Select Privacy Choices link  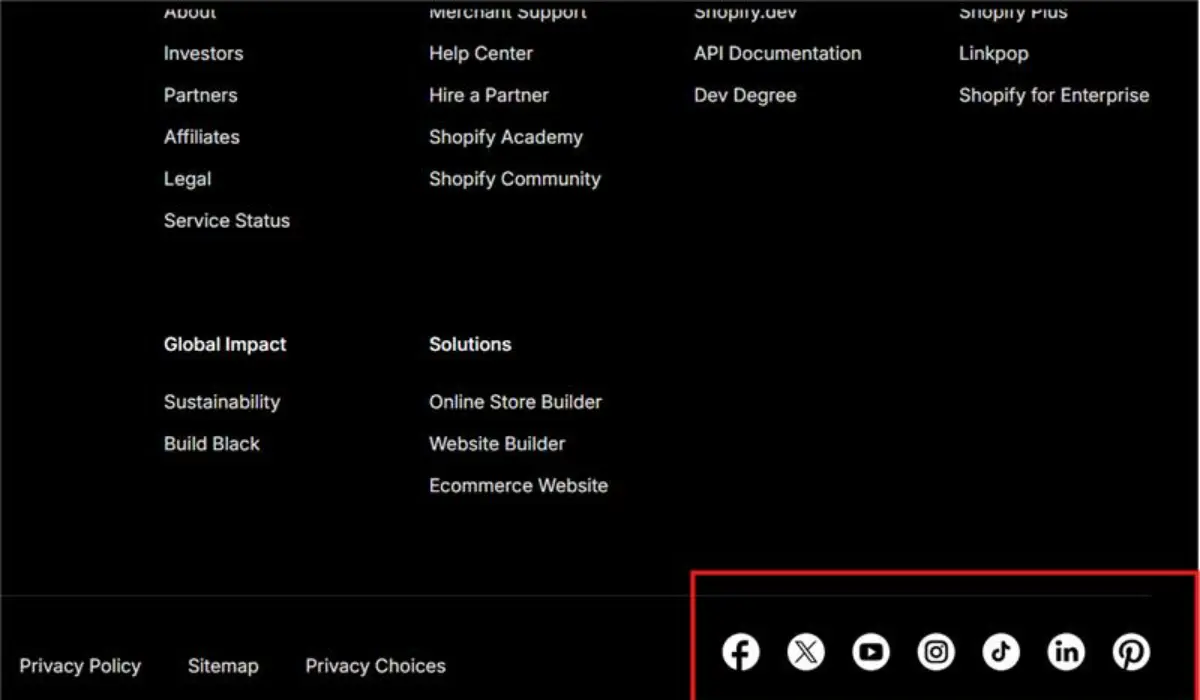pyautogui.click(x=376, y=666)
